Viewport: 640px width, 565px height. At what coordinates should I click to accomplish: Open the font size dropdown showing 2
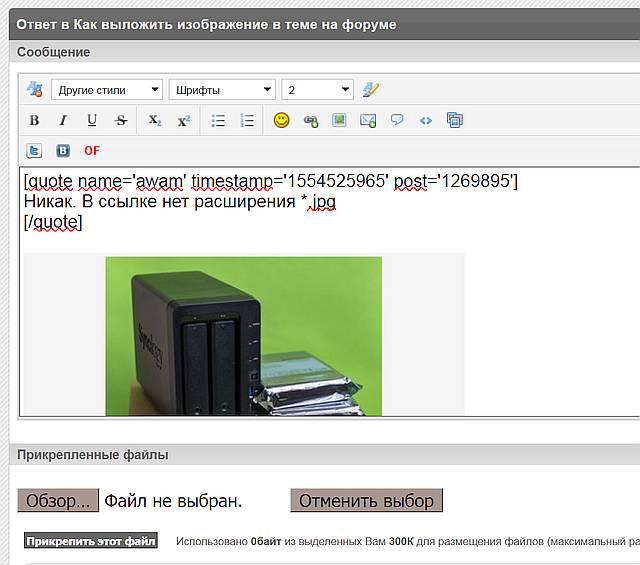[318, 89]
